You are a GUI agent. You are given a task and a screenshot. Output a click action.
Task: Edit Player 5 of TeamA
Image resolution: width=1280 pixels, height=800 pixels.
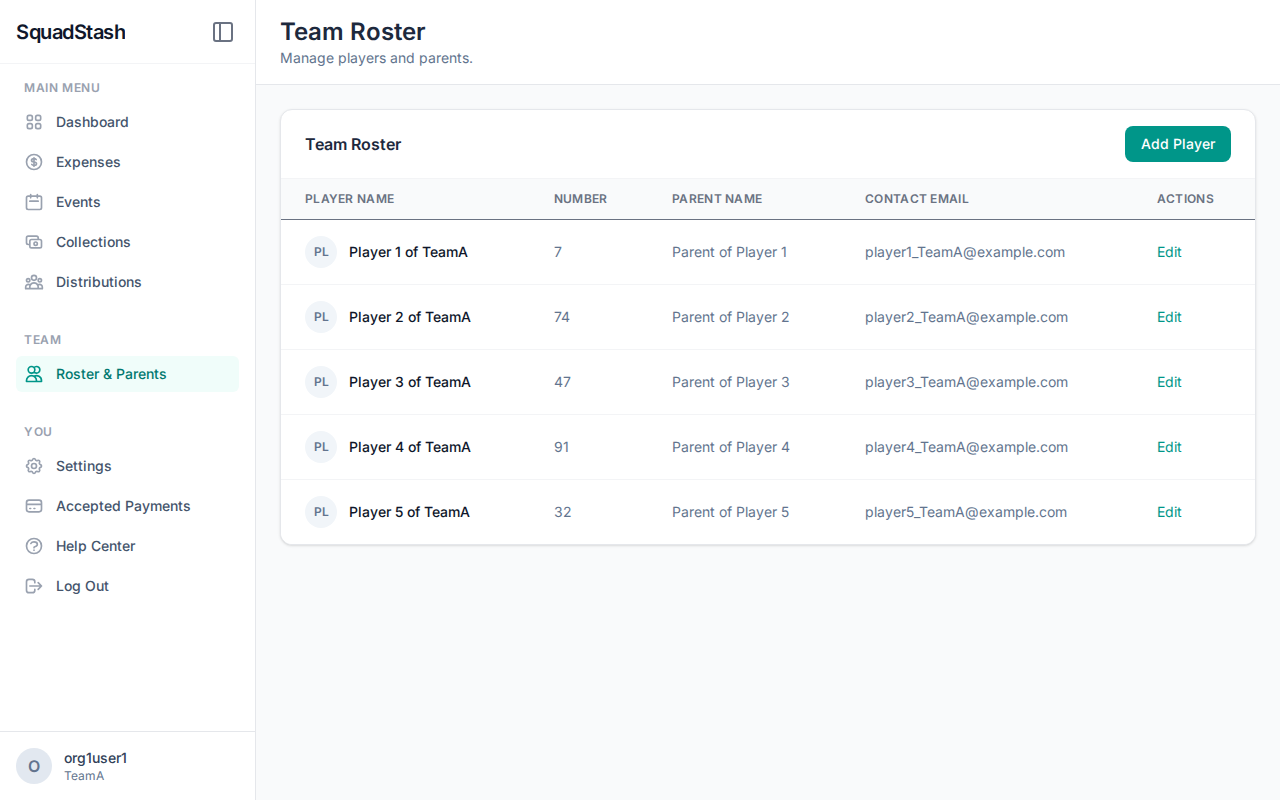click(x=1168, y=511)
